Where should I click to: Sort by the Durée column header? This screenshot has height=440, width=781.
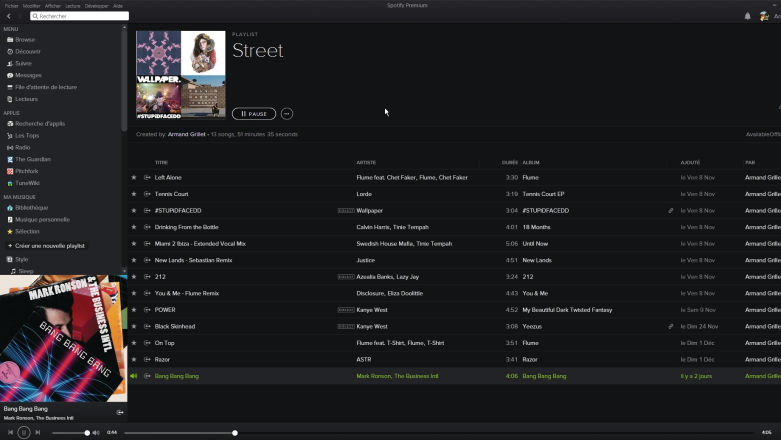[510, 162]
